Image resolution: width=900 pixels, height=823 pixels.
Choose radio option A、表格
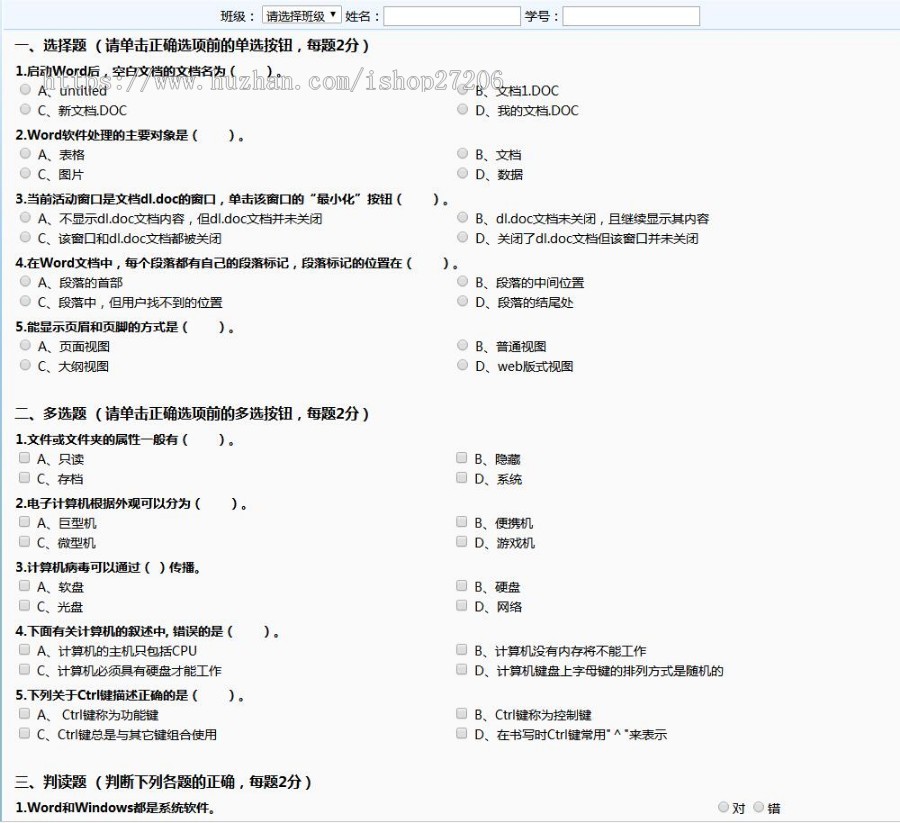pyautogui.click(x=25, y=153)
